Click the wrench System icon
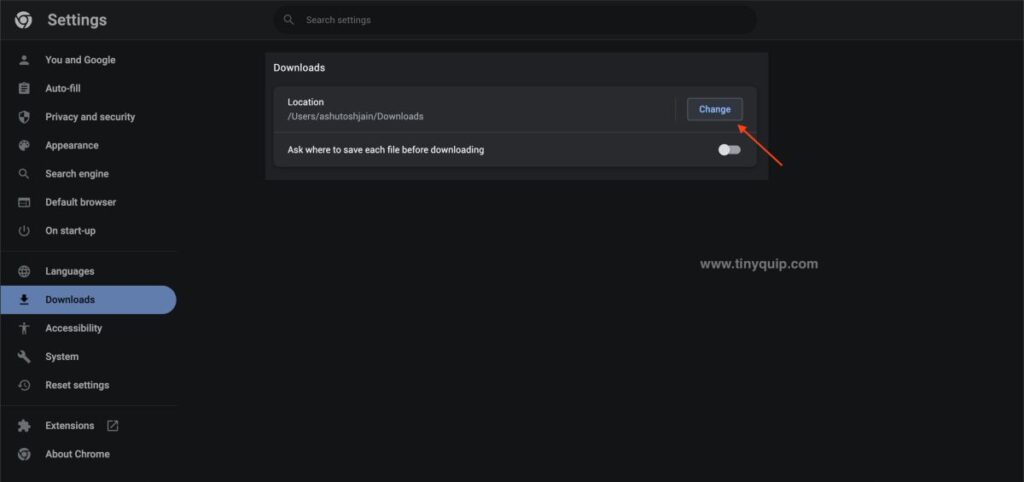 click(24, 357)
